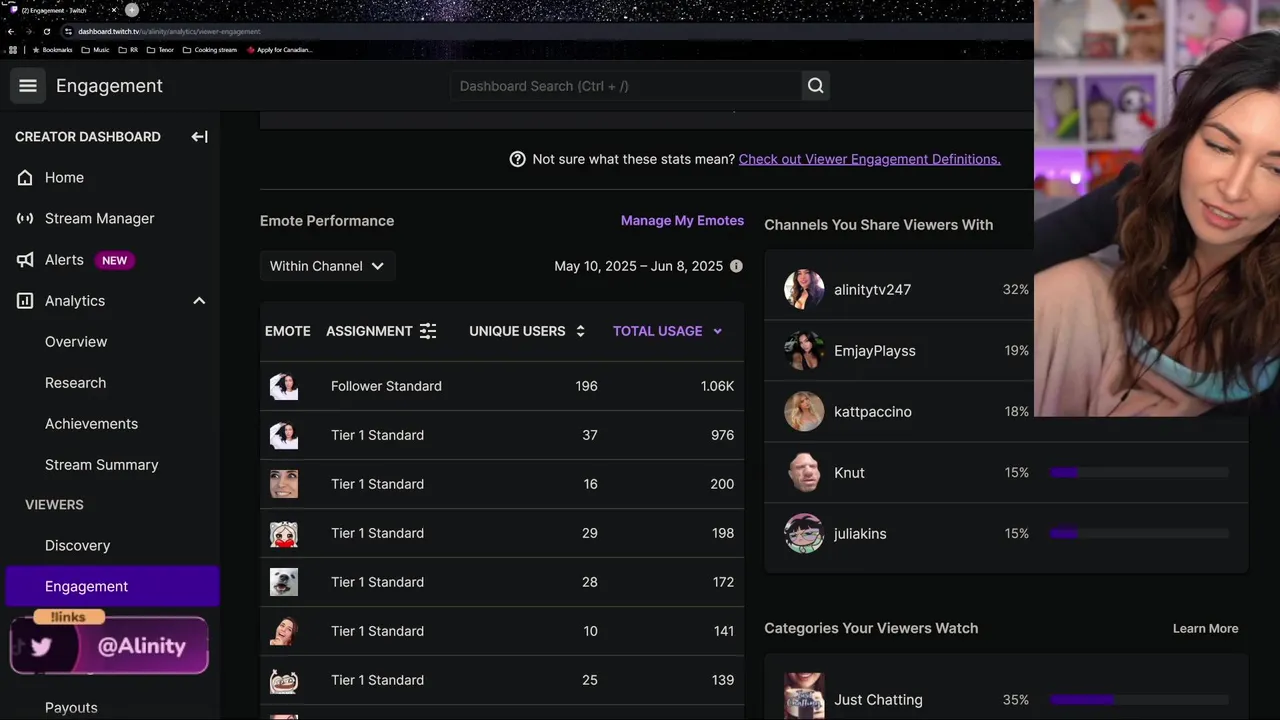Collapse the Analytics section chevron
This screenshot has width=1280, height=720.
pyautogui.click(x=199, y=301)
